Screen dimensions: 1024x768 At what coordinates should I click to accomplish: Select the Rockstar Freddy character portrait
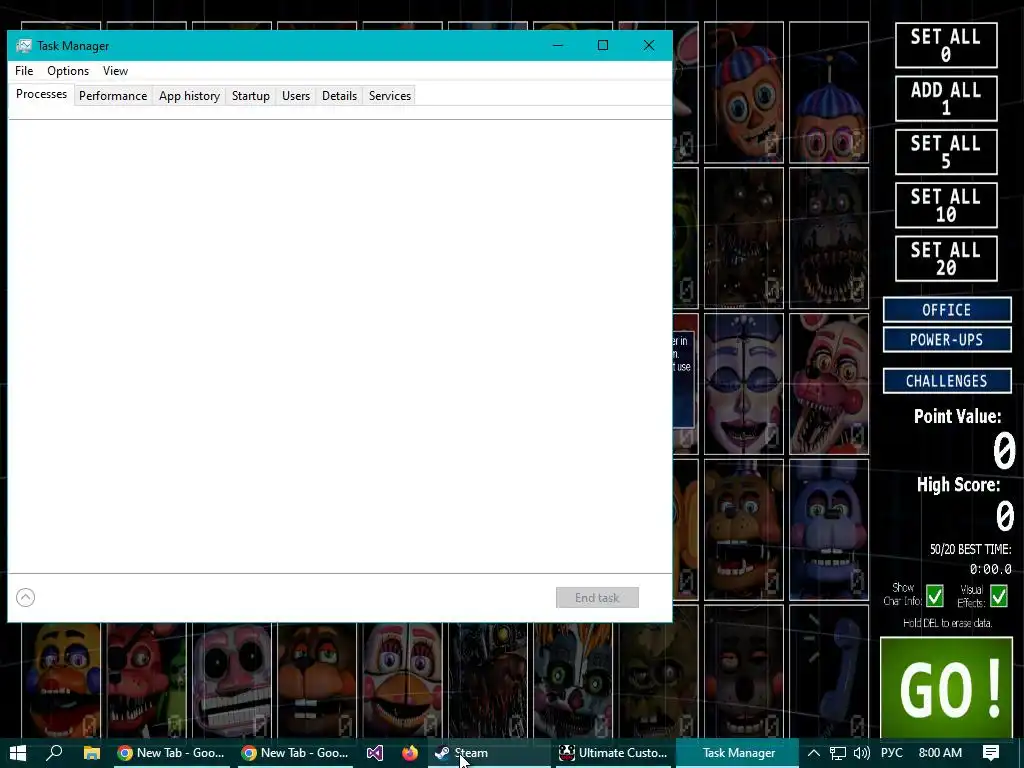(x=744, y=530)
